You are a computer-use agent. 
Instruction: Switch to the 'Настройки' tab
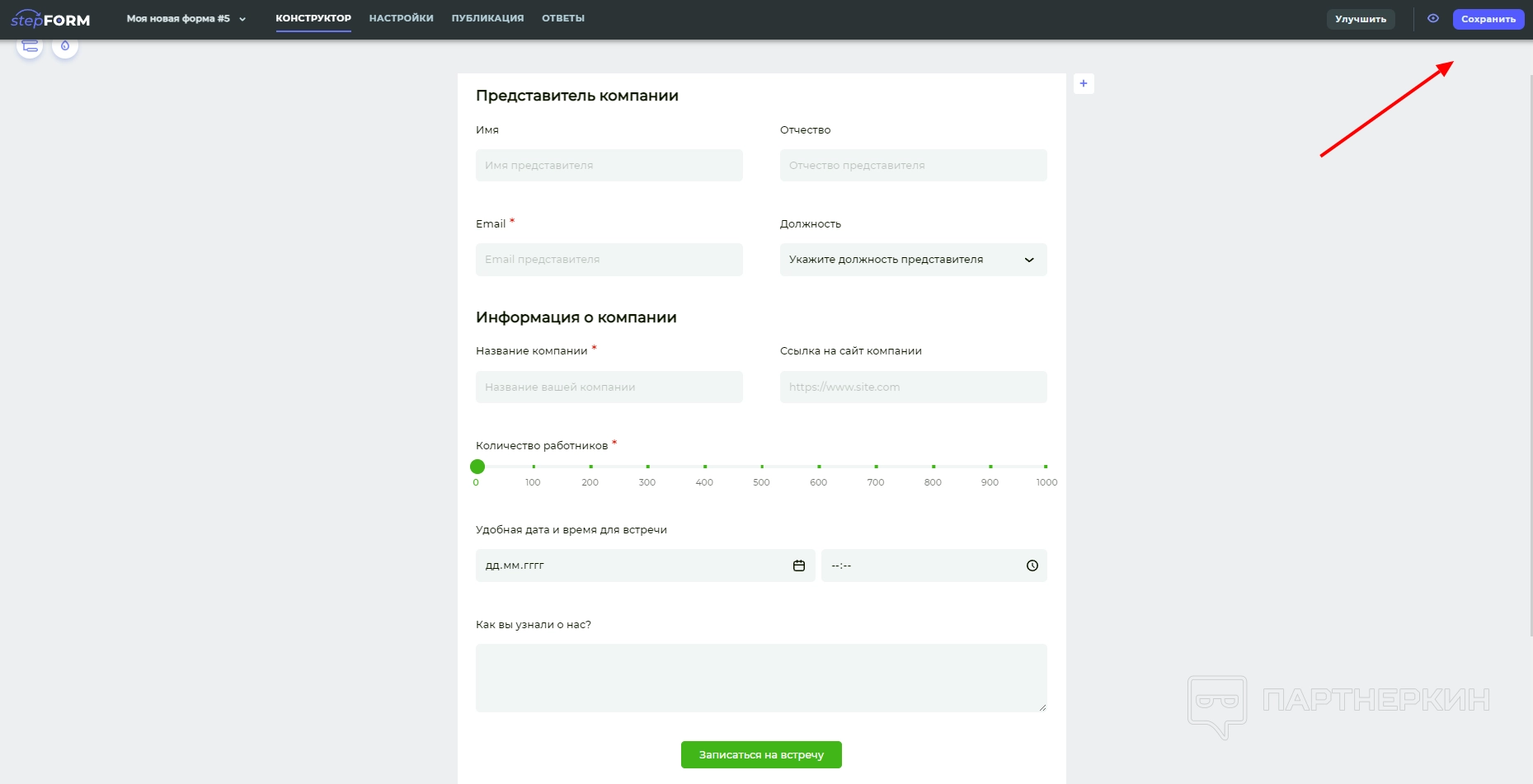pos(401,18)
